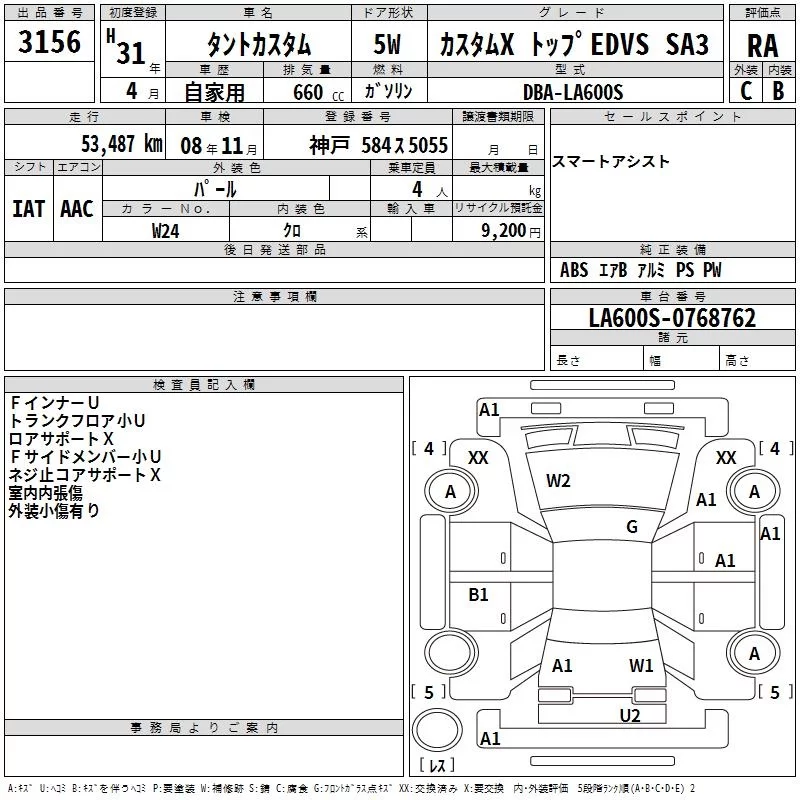Viewport: 800px width, 800px height.
Task: Select the color number W24
Action: click(x=165, y=231)
